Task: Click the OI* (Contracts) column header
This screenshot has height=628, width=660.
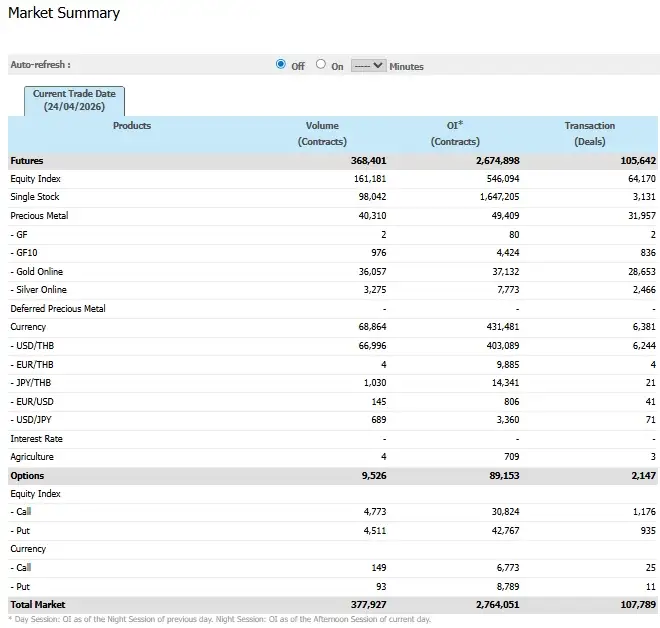Action: [x=455, y=133]
